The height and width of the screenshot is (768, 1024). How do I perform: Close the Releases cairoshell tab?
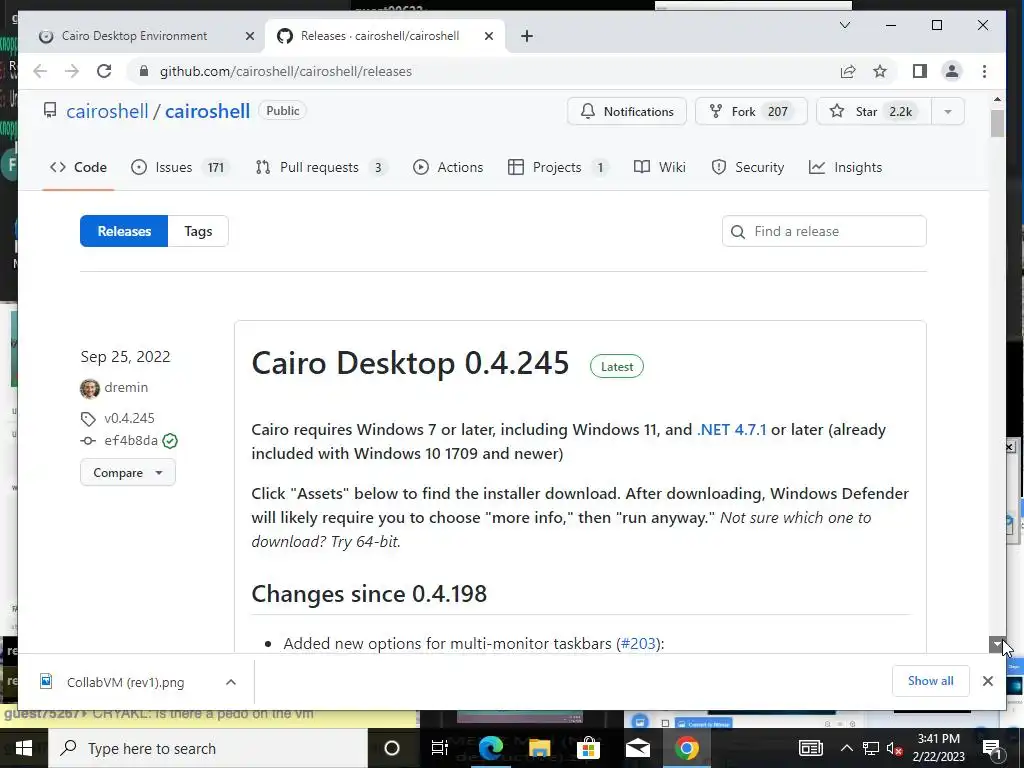tap(488, 36)
